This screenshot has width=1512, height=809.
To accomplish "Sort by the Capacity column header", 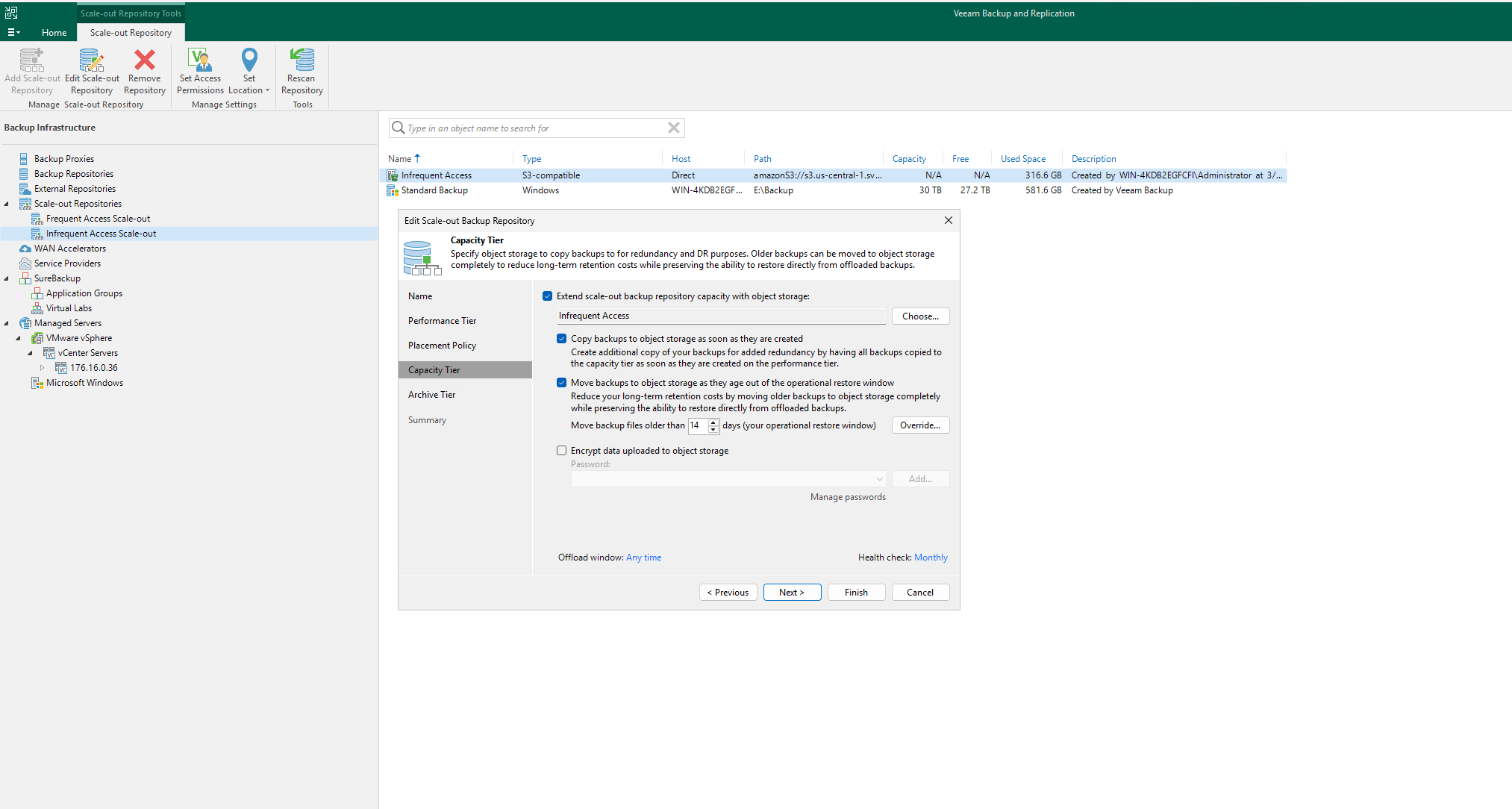I will click(x=909, y=159).
